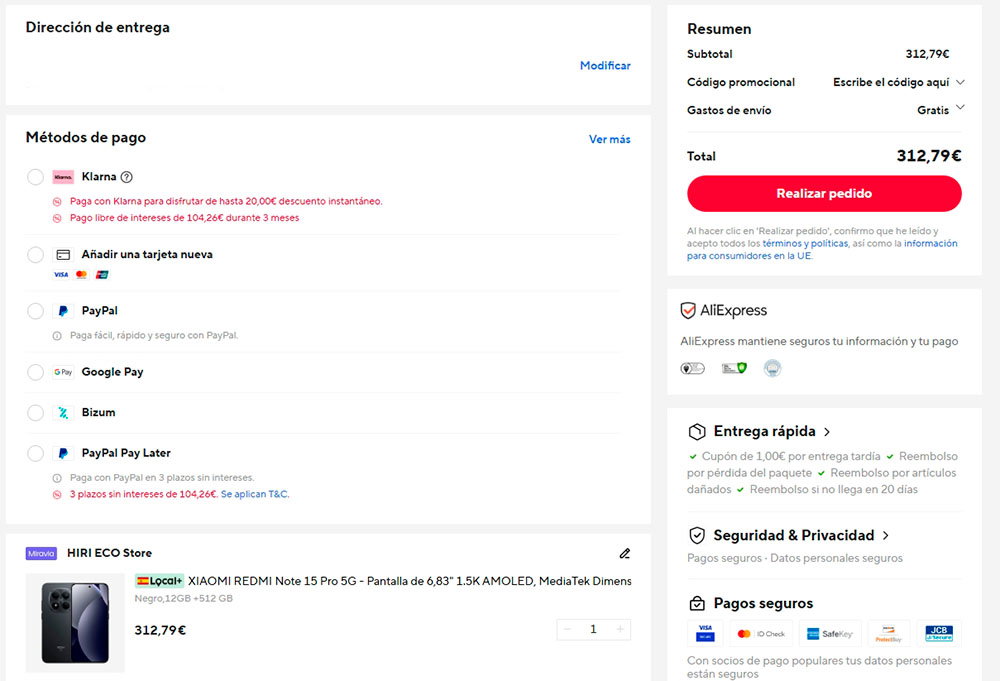Image resolution: width=1000 pixels, height=681 pixels.
Task: Select PayPal Pay Later radio button
Action: pyautogui.click(x=35, y=453)
